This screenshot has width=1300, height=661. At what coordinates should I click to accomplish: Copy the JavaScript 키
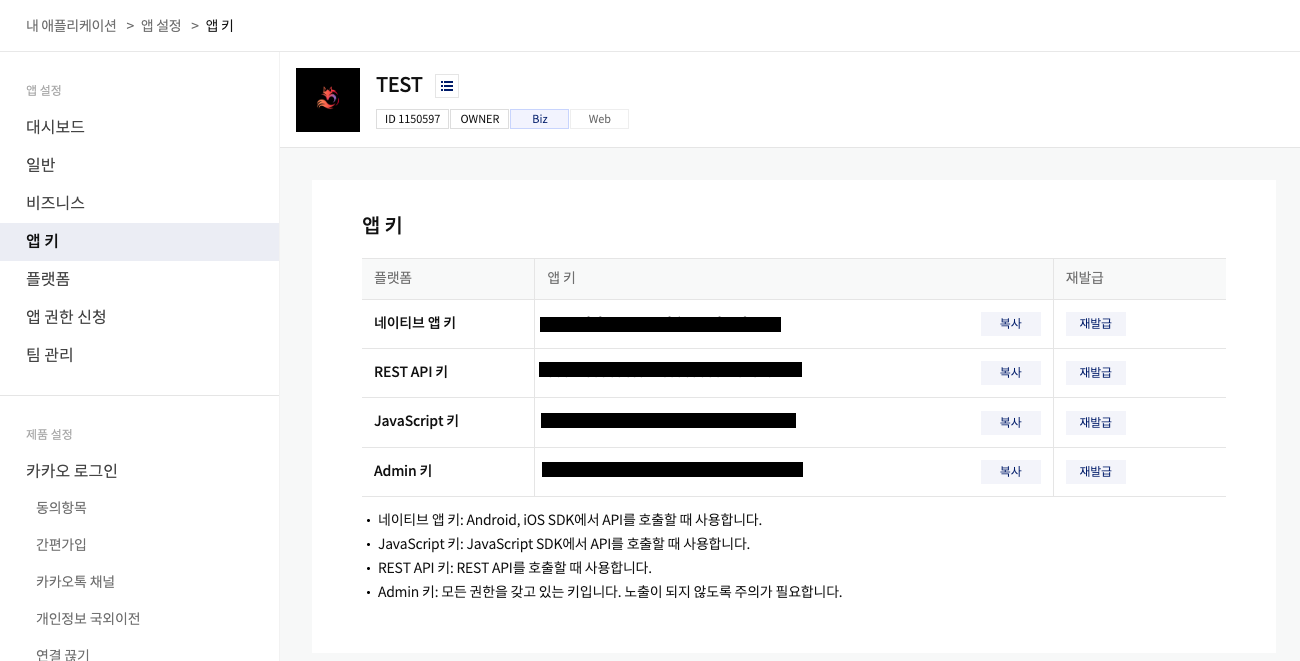click(x=1011, y=423)
